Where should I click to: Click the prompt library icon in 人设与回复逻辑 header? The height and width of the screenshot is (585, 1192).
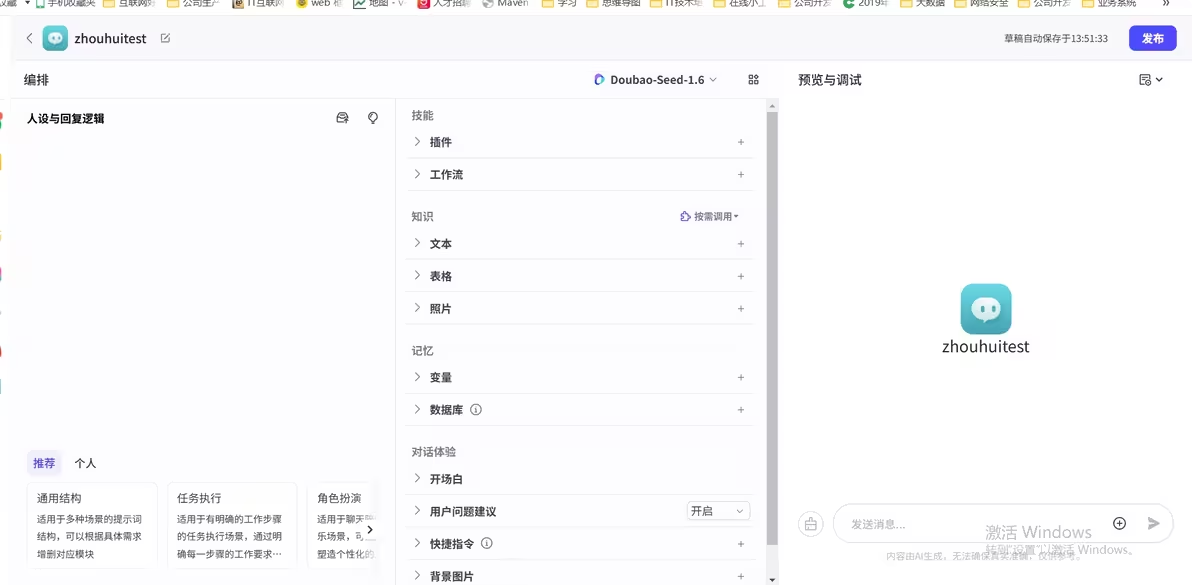coord(341,117)
